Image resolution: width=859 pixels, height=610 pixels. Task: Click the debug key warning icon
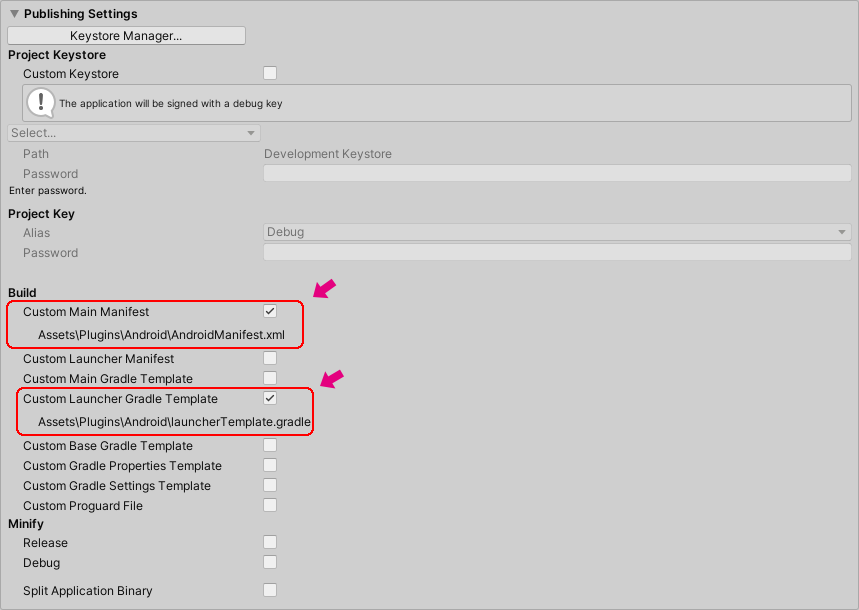[41, 103]
